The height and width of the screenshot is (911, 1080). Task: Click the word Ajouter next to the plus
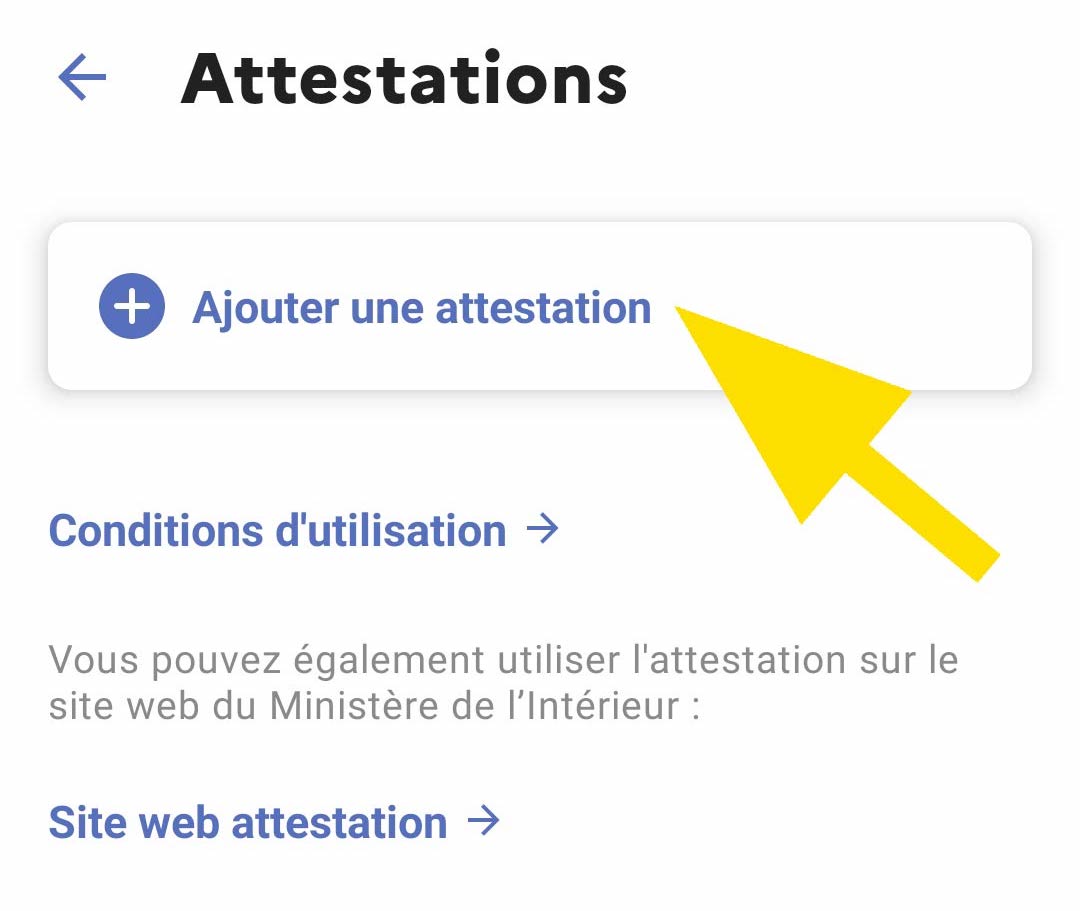(265, 309)
